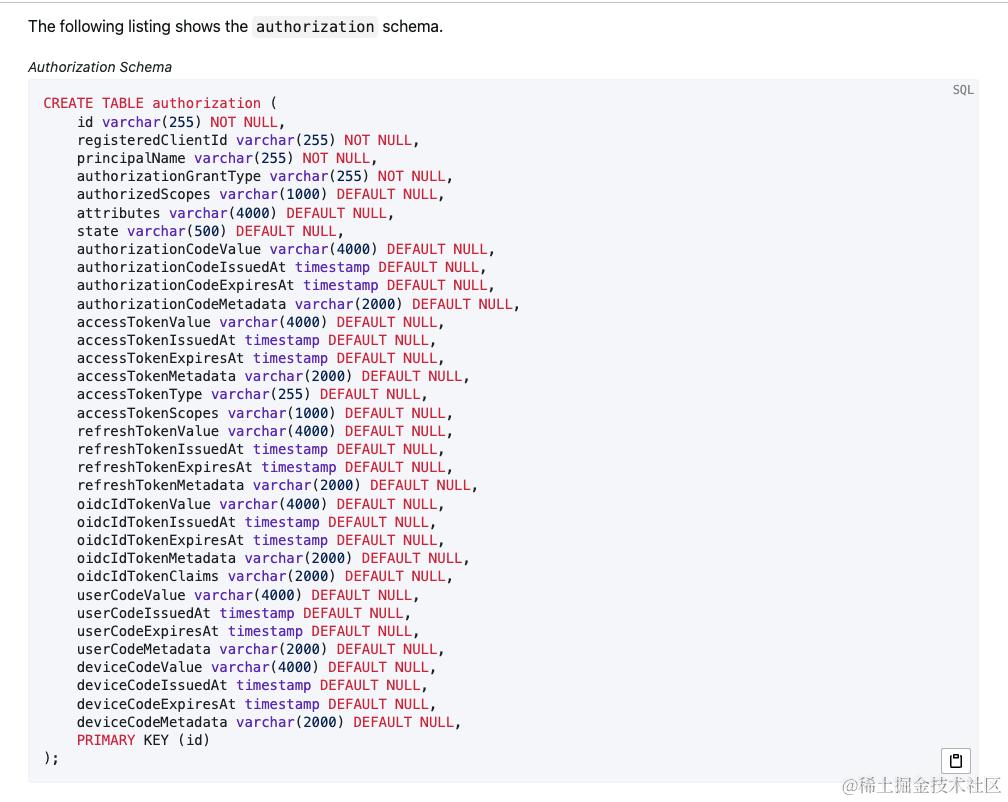Click refreshTokenExpiresAt column name
The height and width of the screenshot is (802, 1008).
(x=165, y=467)
